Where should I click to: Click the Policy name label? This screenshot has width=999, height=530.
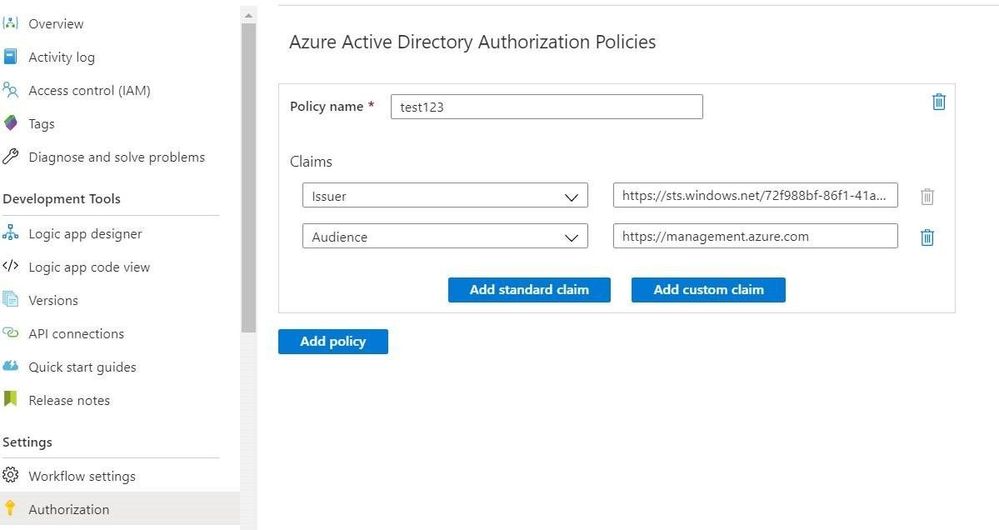[x=327, y=106]
